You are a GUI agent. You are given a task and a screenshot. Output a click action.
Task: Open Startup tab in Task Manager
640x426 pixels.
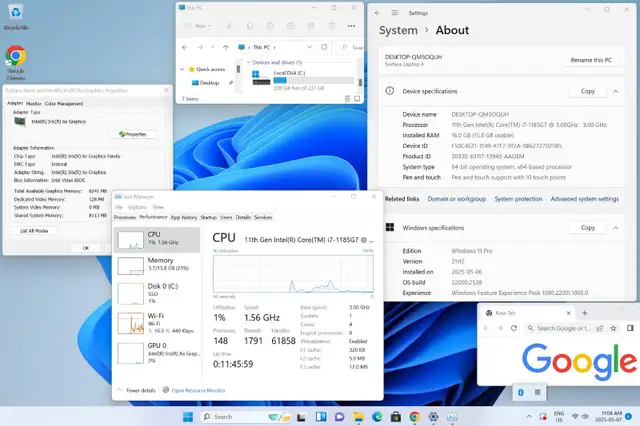pyautogui.click(x=209, y=217)
